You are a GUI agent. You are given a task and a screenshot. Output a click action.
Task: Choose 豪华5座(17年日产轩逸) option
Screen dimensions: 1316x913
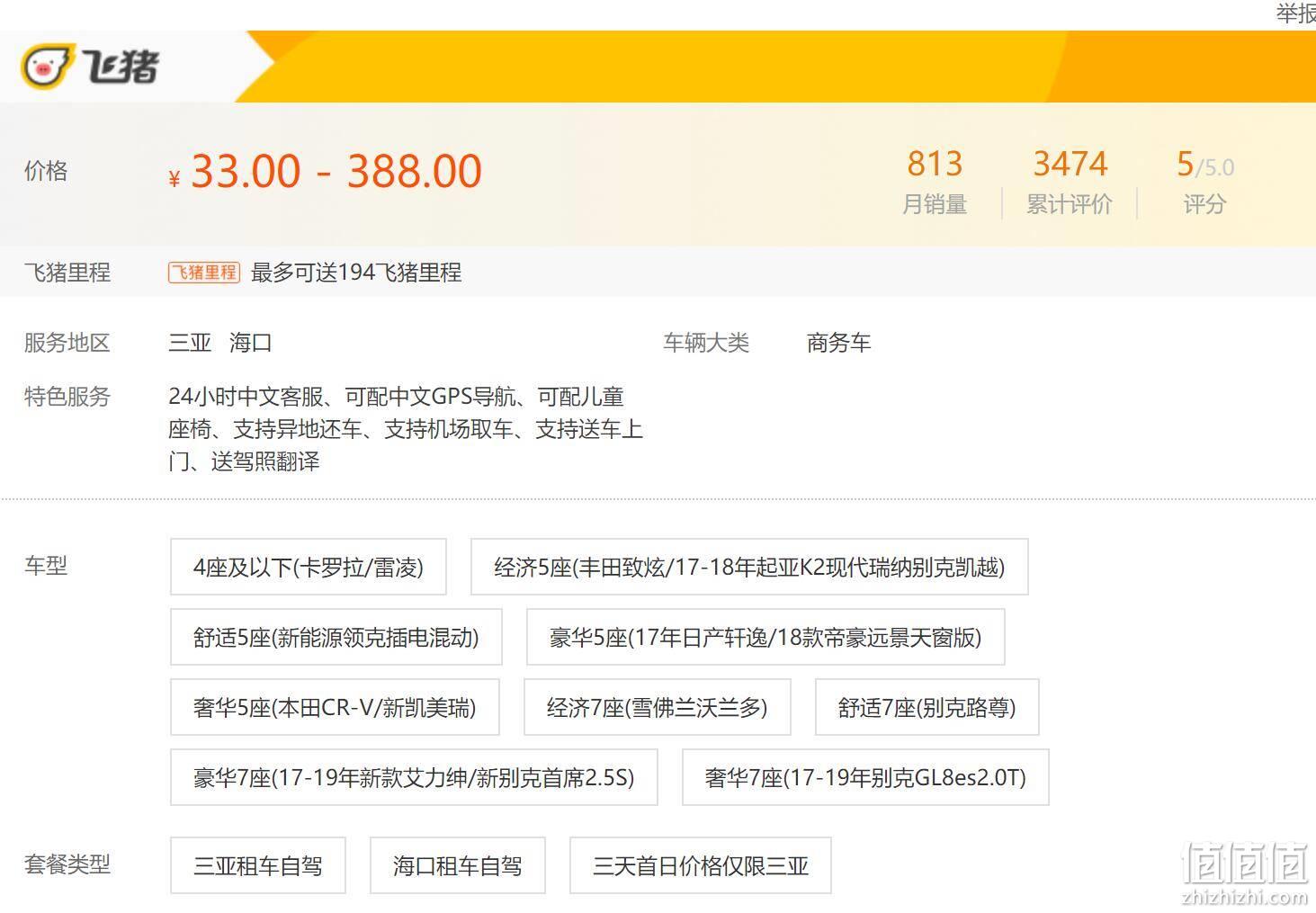click(x=765, y=637)
